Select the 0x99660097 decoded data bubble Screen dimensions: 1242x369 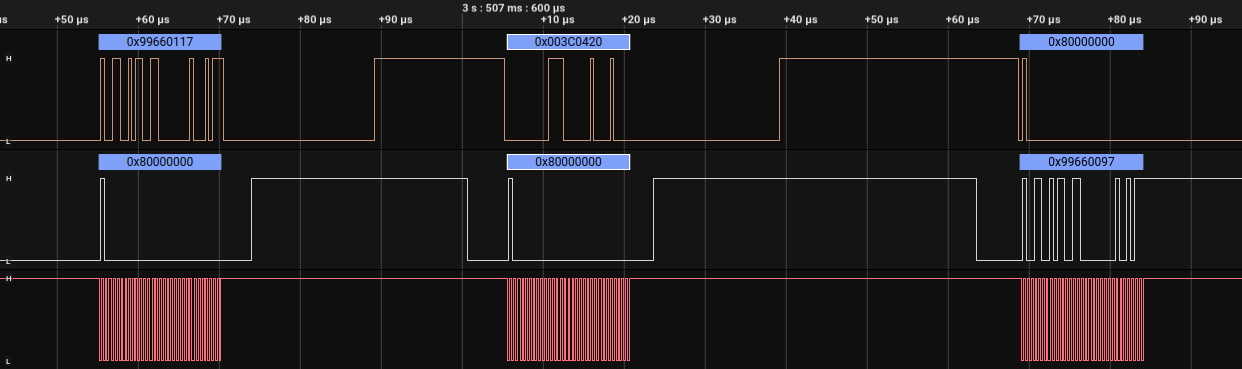point(1081,161)
